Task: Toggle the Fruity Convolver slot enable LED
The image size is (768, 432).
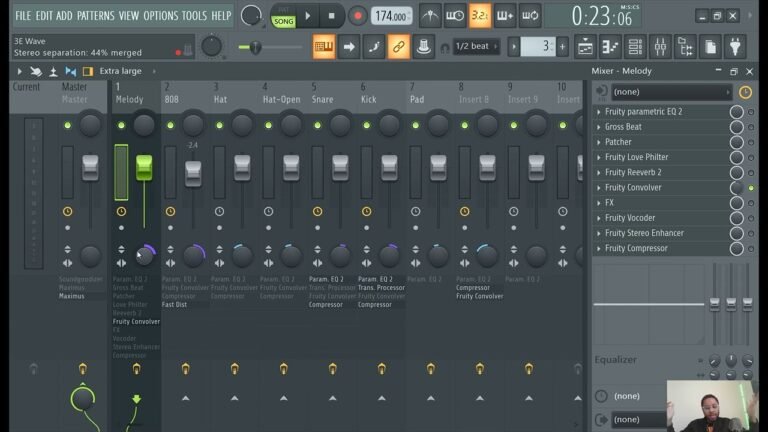Action: pos(751,188)
